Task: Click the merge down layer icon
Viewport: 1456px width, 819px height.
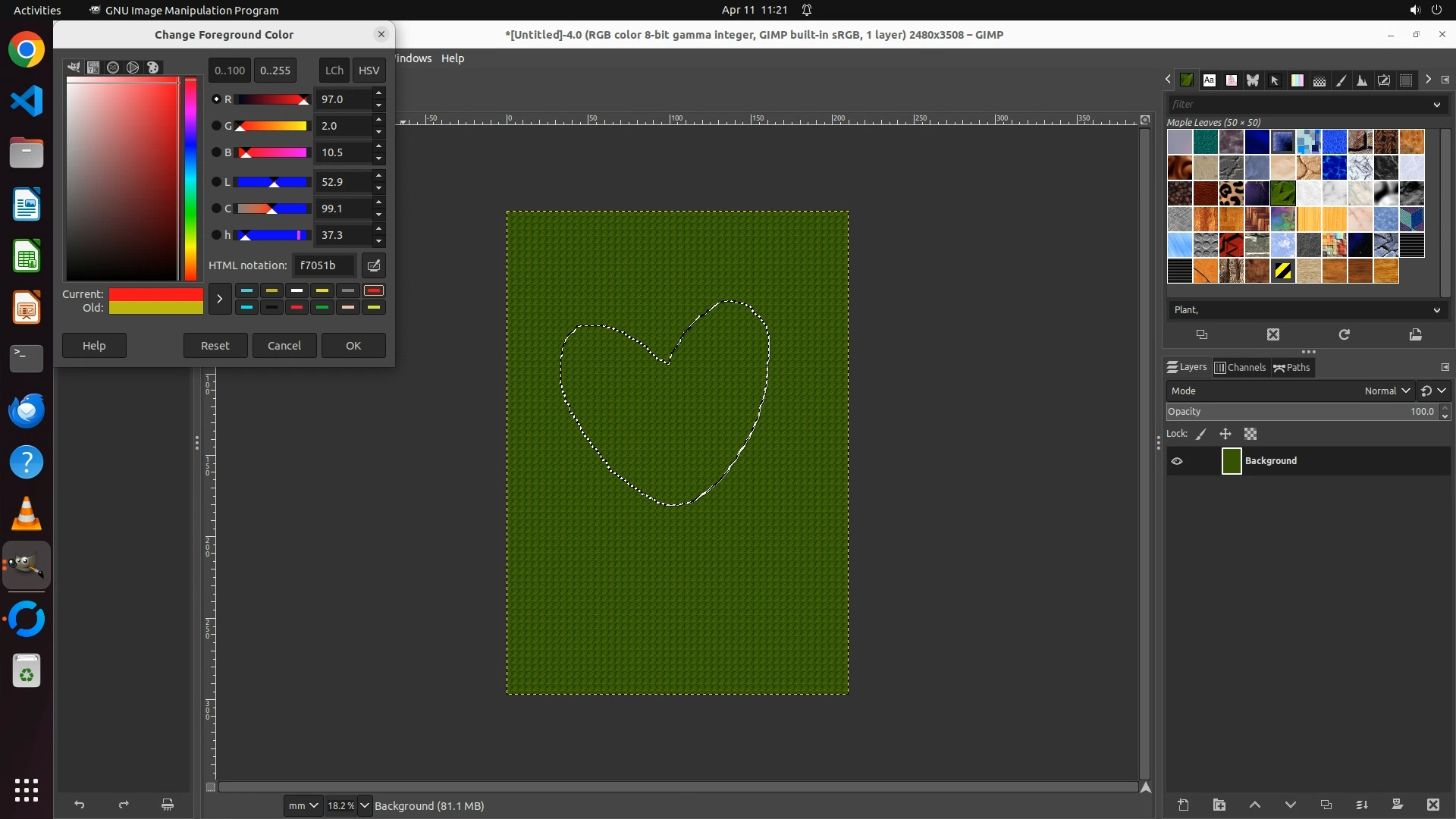Action: [1361, 805]
